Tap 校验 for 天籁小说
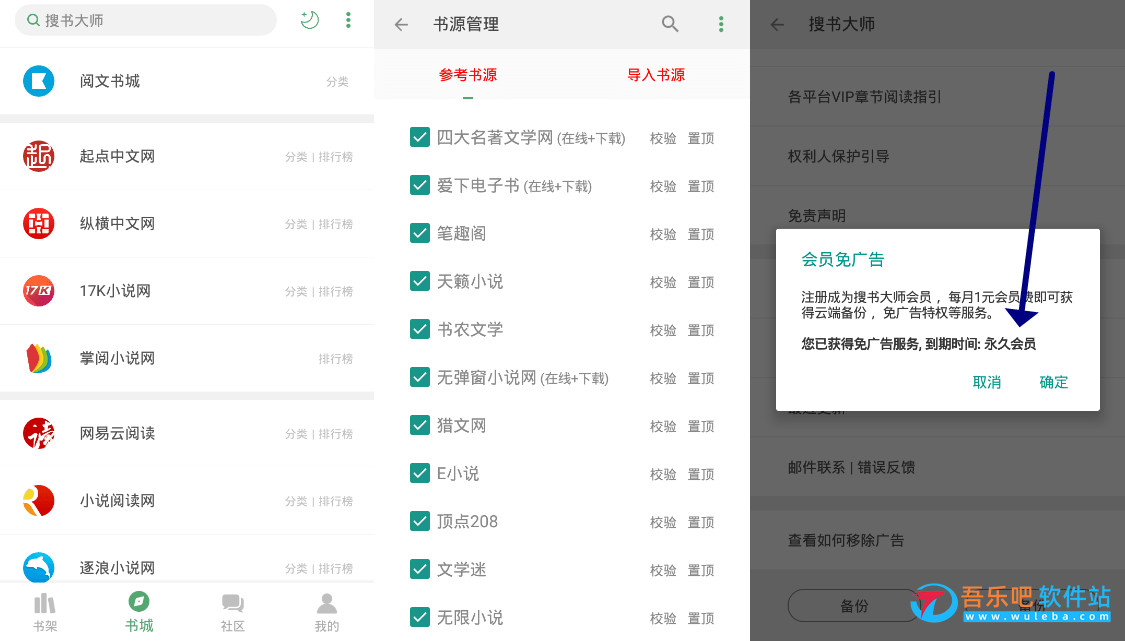 (663, 283)
